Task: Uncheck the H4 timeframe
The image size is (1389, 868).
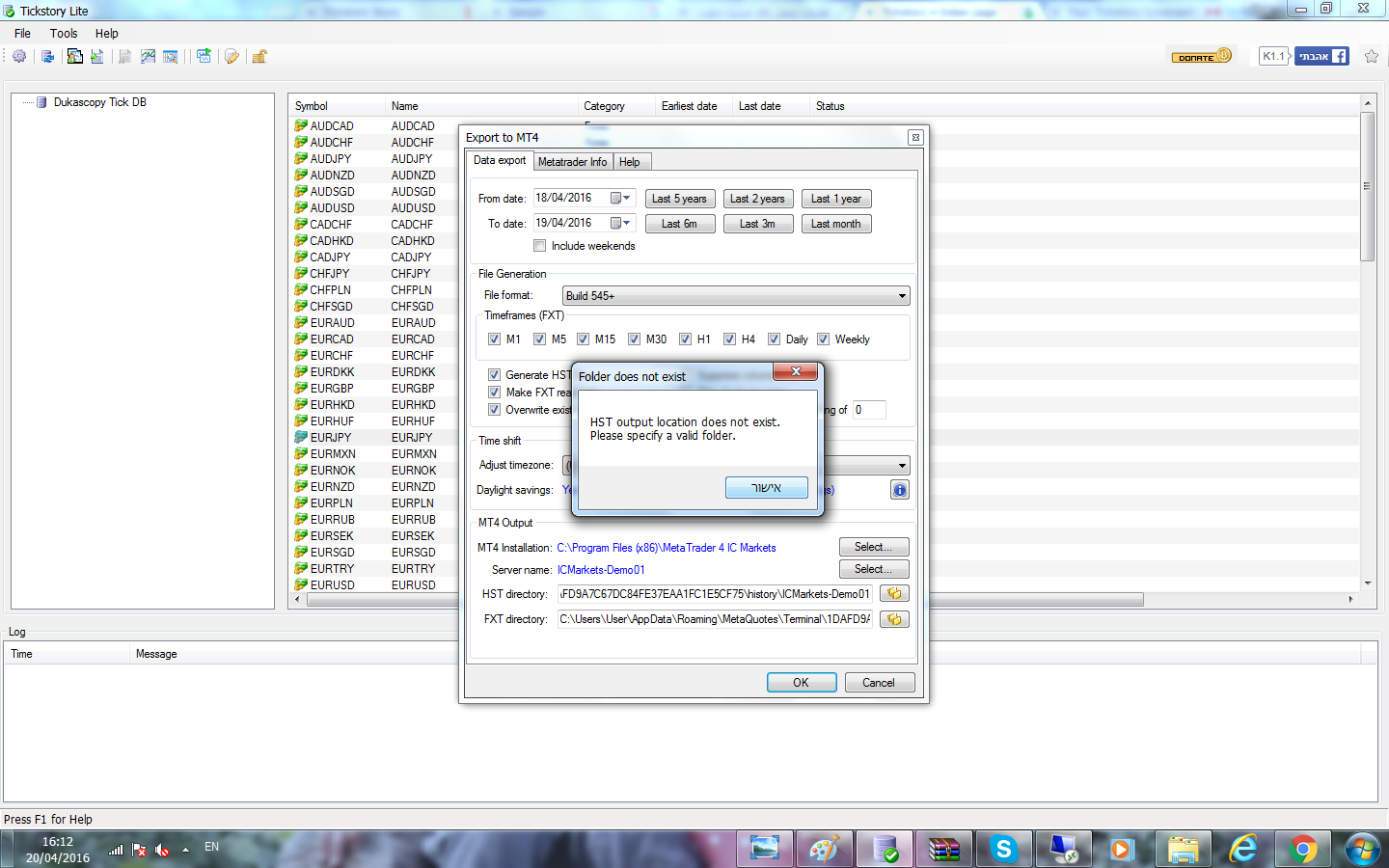Action: [729, 339]
